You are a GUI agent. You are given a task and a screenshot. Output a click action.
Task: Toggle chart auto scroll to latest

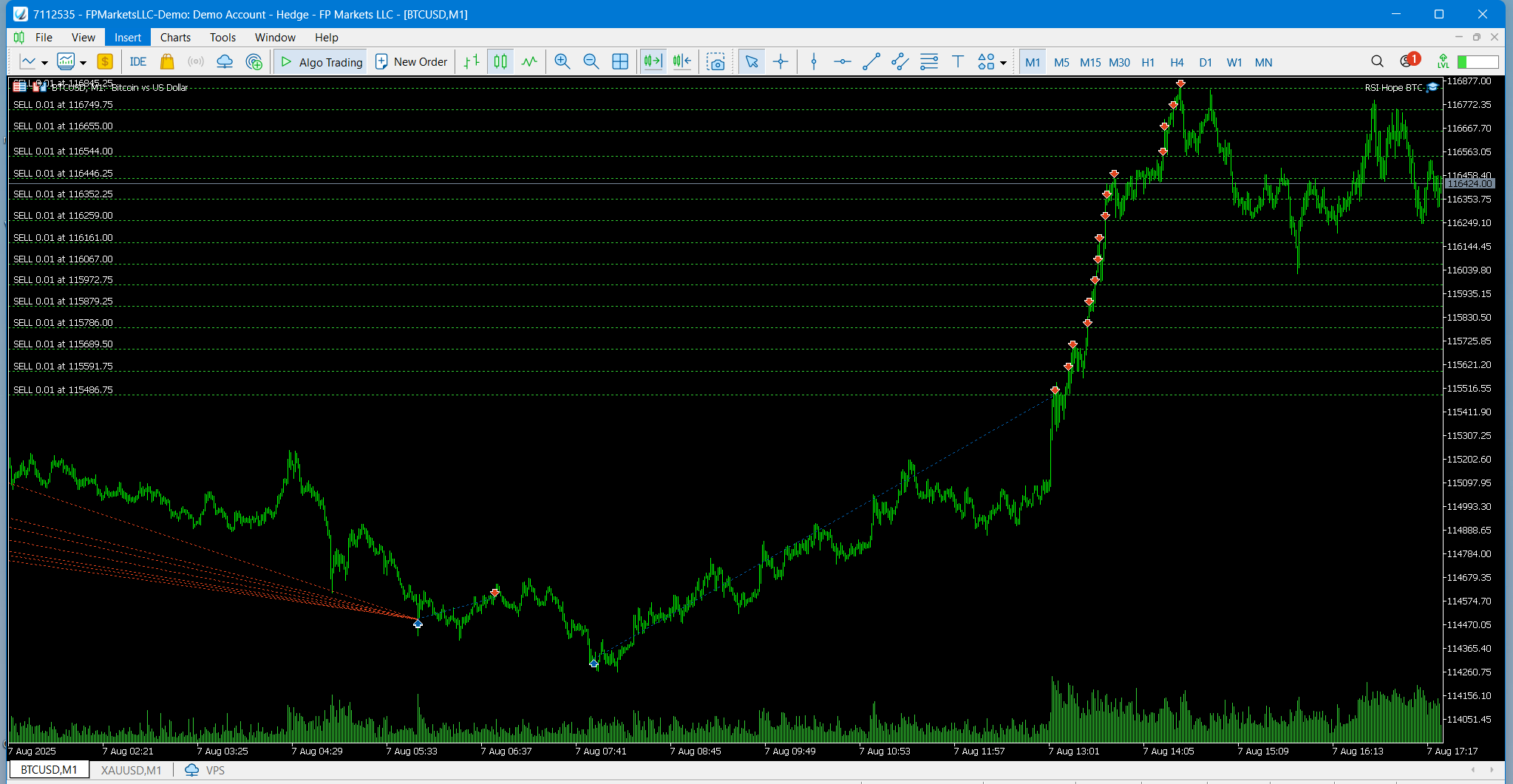[653, 62]
